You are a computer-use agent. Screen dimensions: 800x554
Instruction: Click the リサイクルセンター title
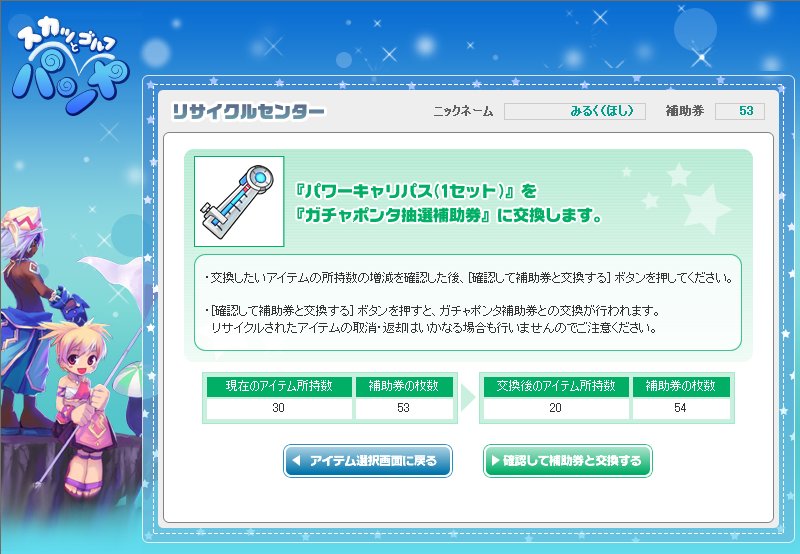[248, 111]
